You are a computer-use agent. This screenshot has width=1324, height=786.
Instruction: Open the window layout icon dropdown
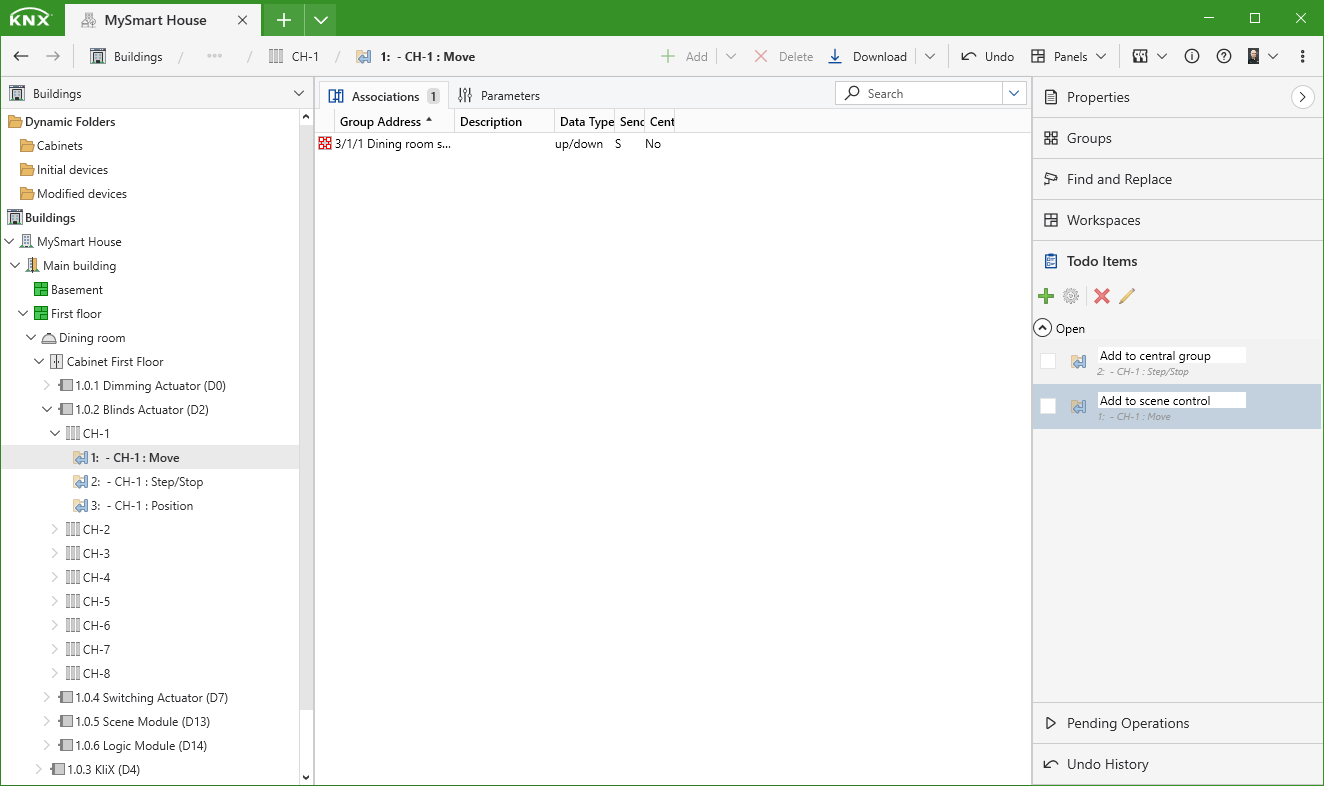click(x=1150, y=57)
